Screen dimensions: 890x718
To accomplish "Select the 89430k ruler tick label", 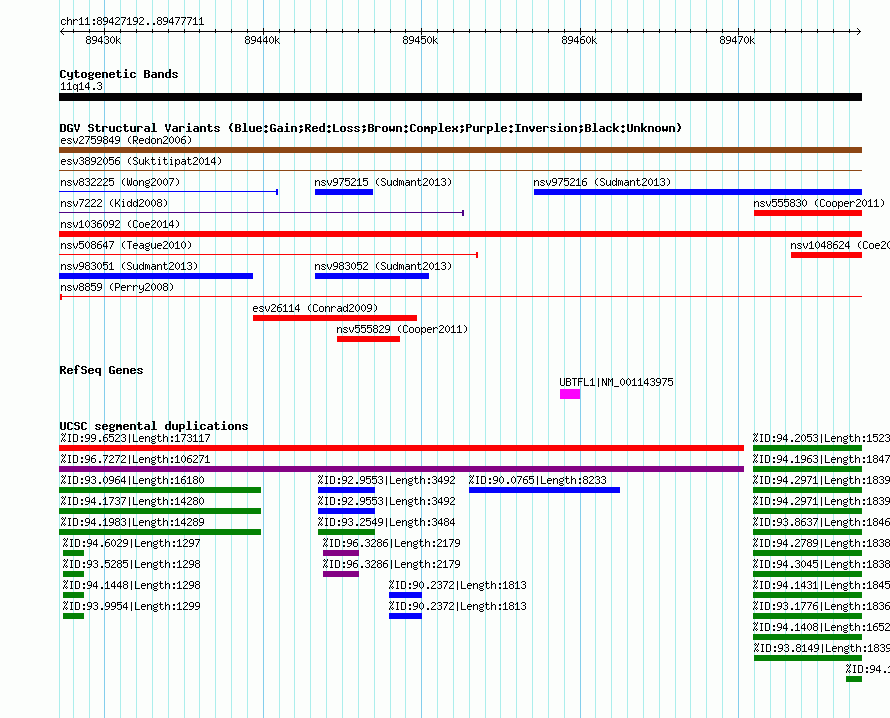I will point(103,40).
